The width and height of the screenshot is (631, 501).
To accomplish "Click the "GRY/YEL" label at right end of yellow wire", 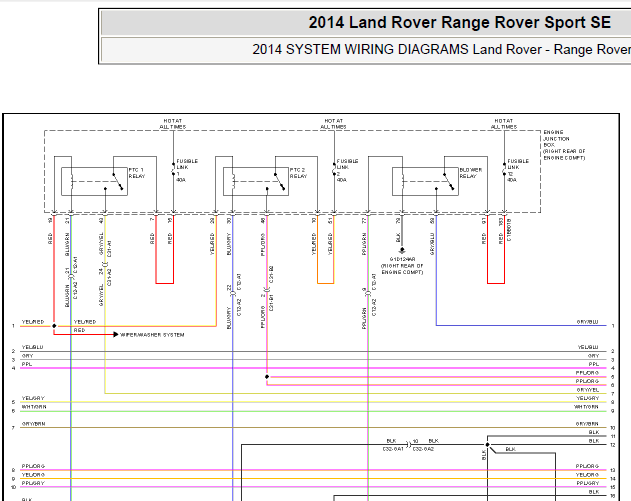I will 588,390.
